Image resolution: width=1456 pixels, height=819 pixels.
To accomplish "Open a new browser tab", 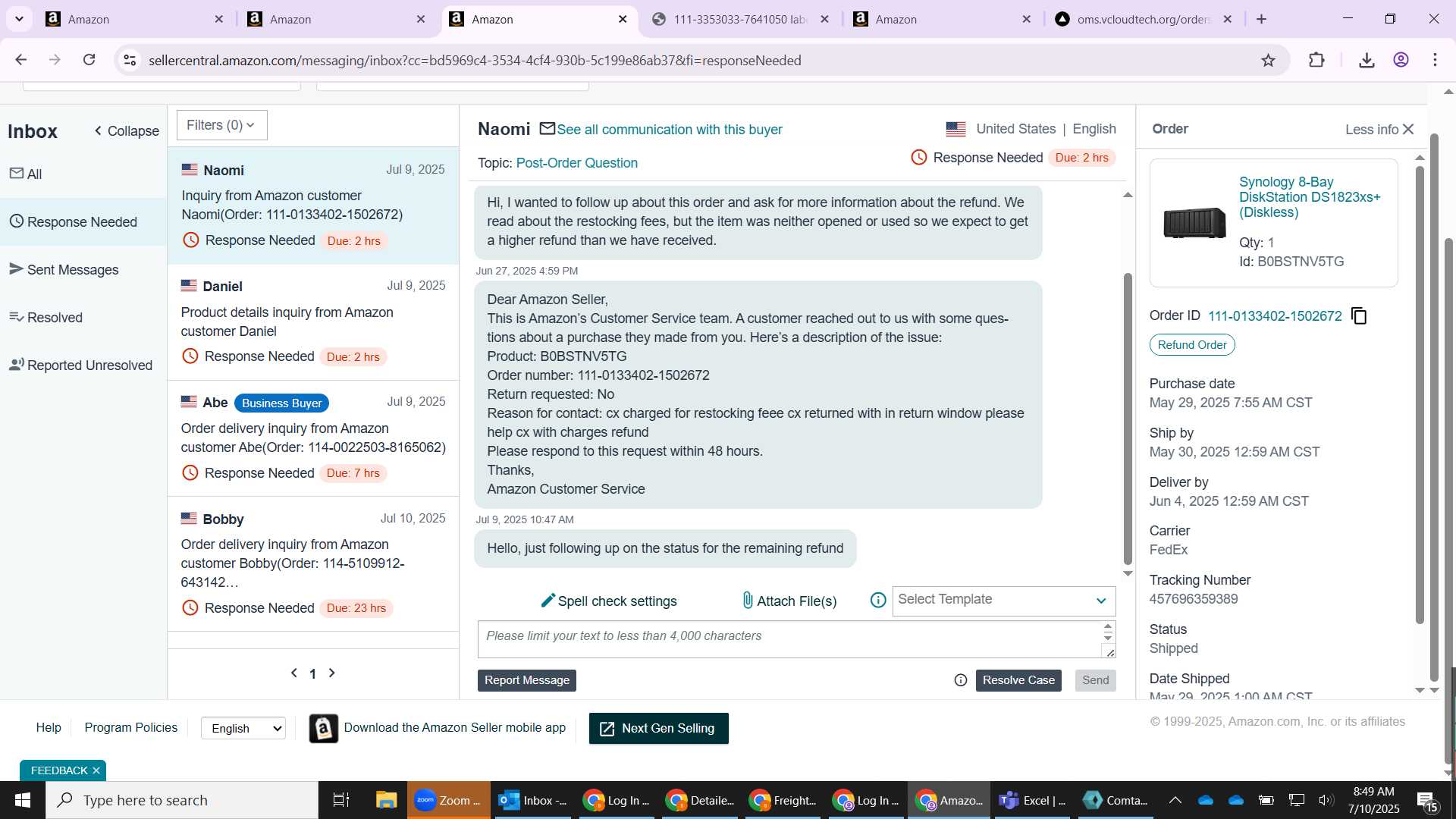I will coord(1262,19).
